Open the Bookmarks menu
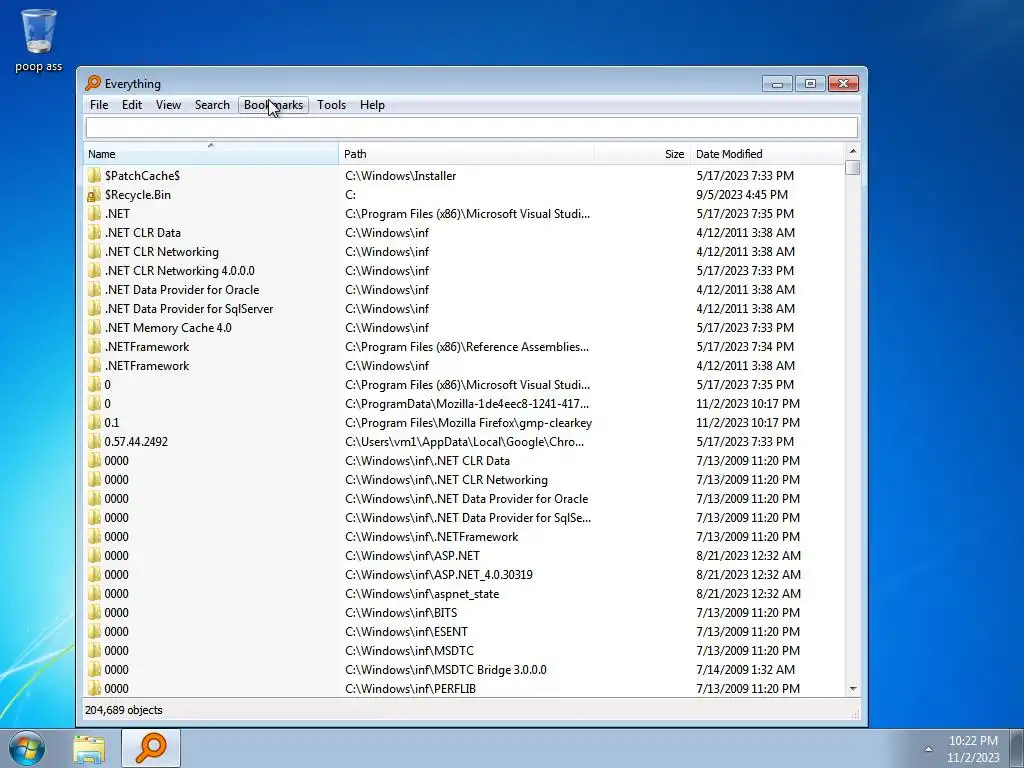 [273, 104]
